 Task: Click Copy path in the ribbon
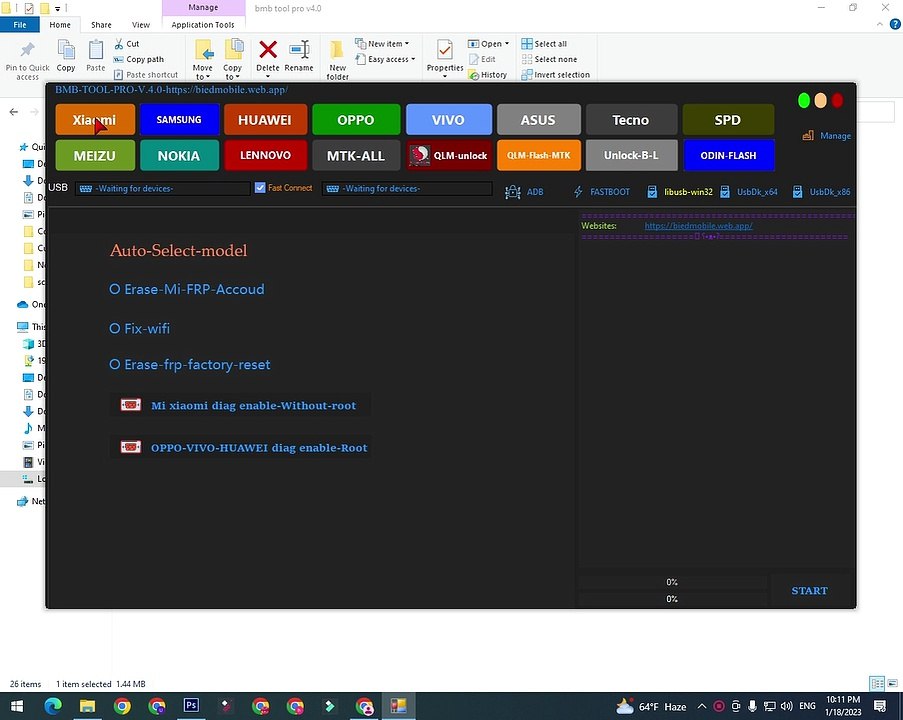click(x=139, y=59)
